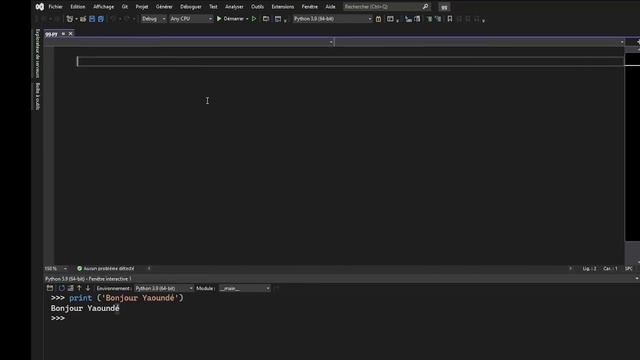Click the Visual Studio logo icon
The height and width of the screenshot is (360, 640).
(40, 7)
